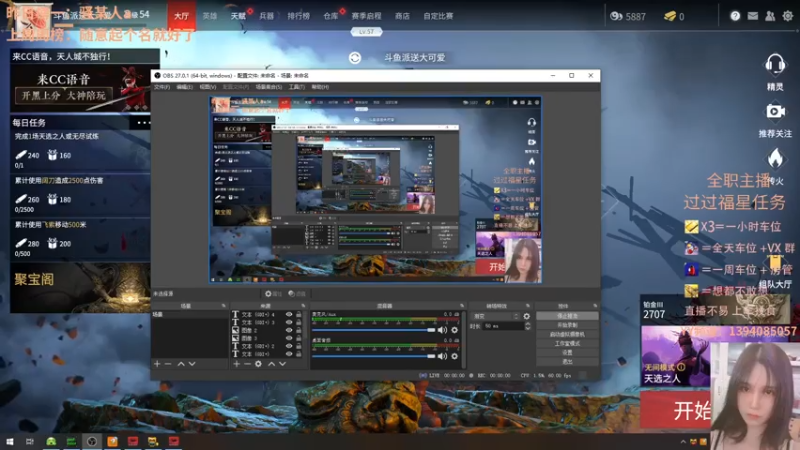Open the game settings gear icon

pos(788,16)
